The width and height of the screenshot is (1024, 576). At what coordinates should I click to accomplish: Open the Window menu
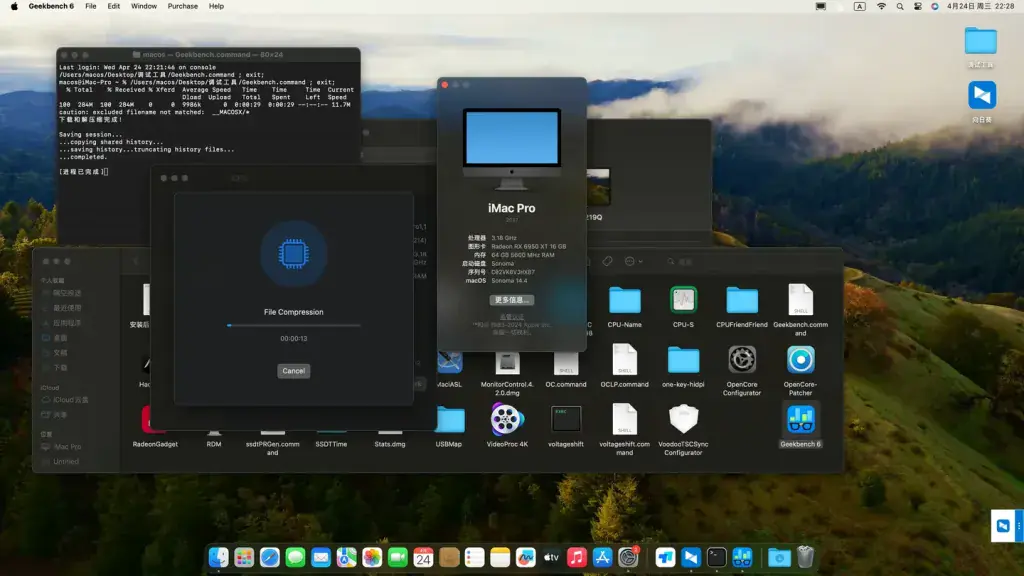pos(144,6)
